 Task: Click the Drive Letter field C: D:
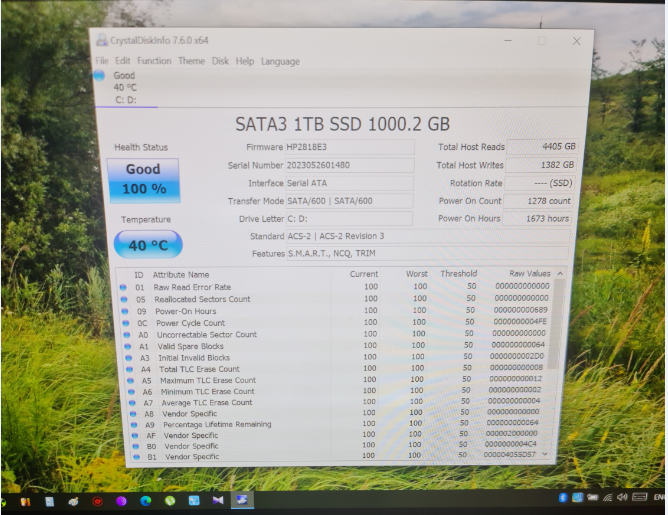(349, 219)
